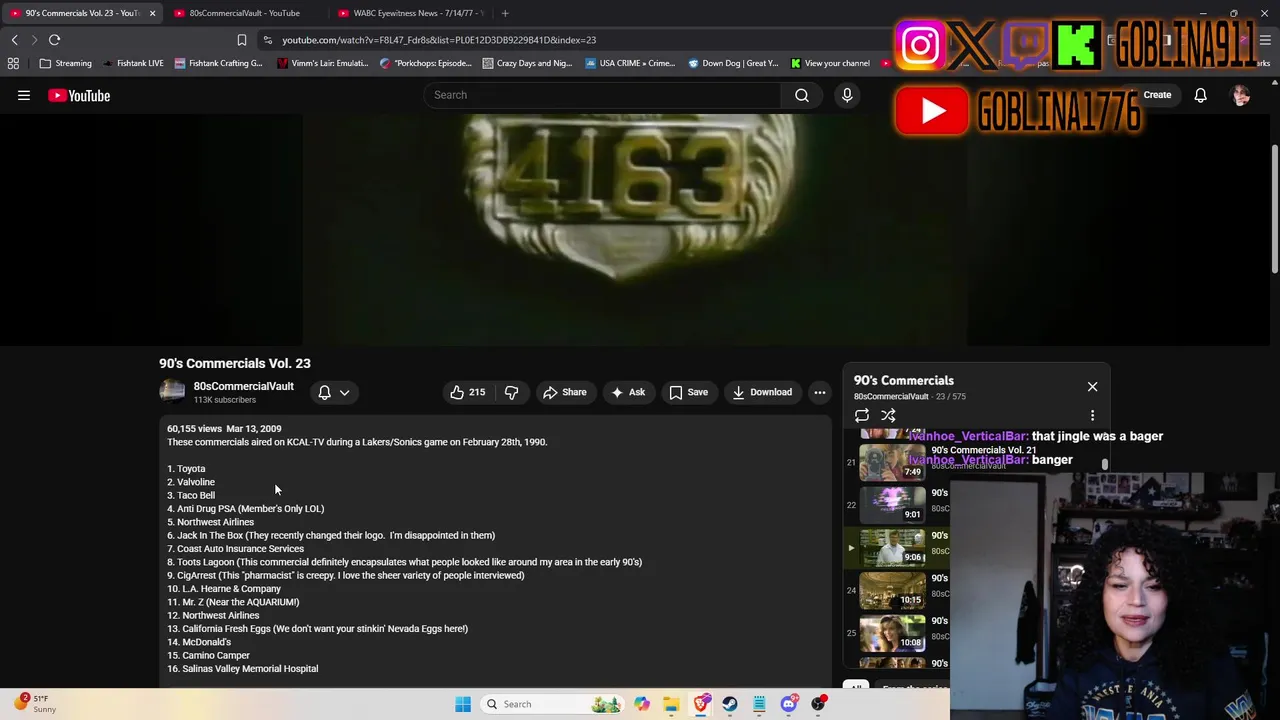Launch Copilot from the taskbar

point(642,704)
